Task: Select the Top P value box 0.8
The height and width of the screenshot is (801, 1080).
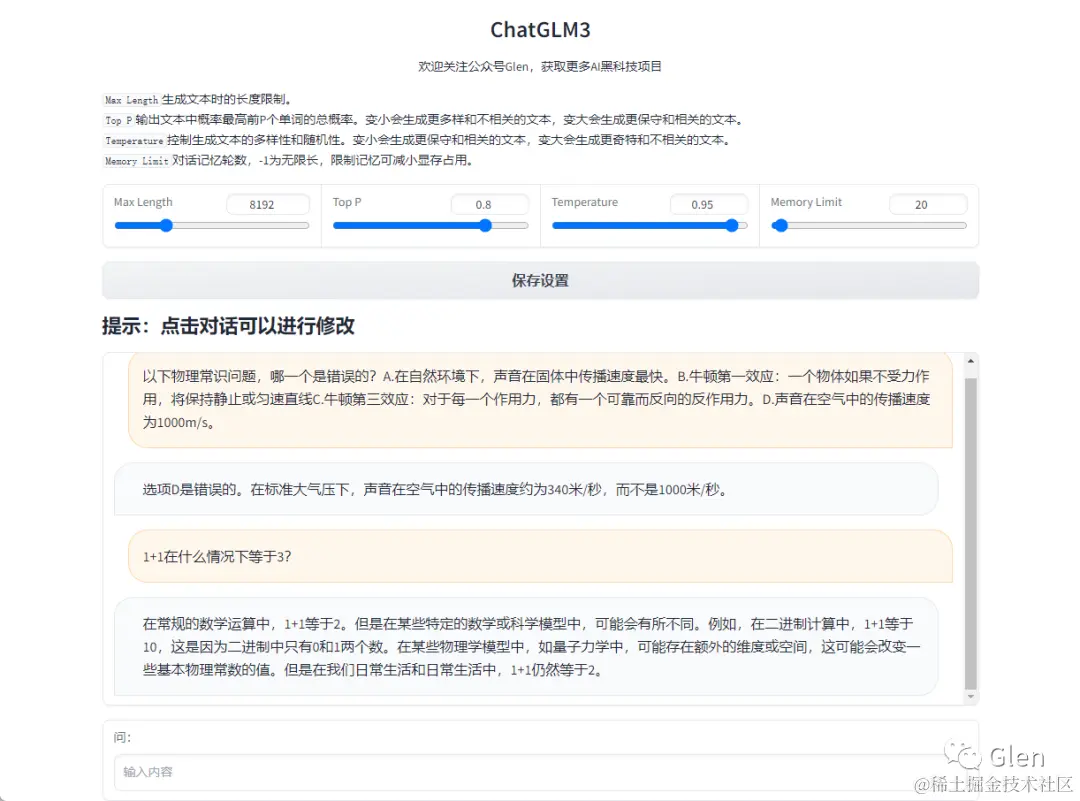Action: pyautogui.click(x=489, y=204)
